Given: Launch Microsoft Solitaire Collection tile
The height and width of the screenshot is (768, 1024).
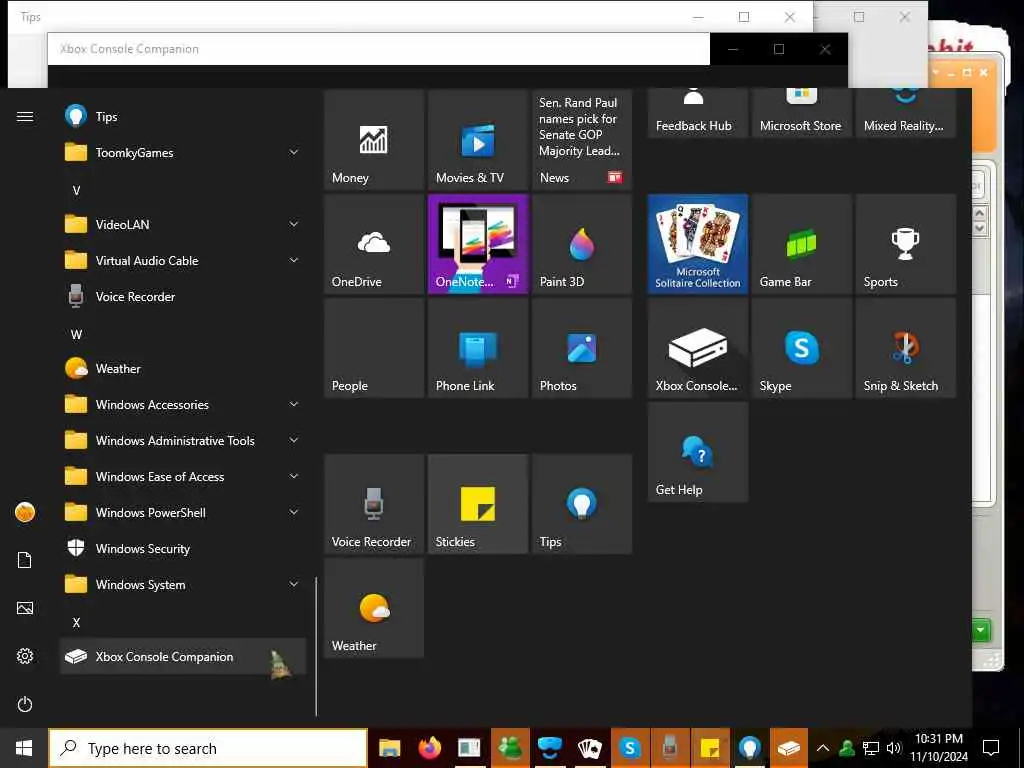Looking at the screenshot, I should [x=697, y=244].
